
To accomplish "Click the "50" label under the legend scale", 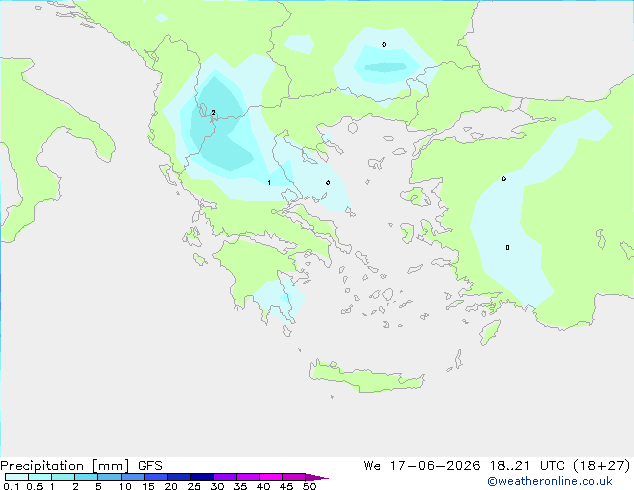I will (310, 486).
